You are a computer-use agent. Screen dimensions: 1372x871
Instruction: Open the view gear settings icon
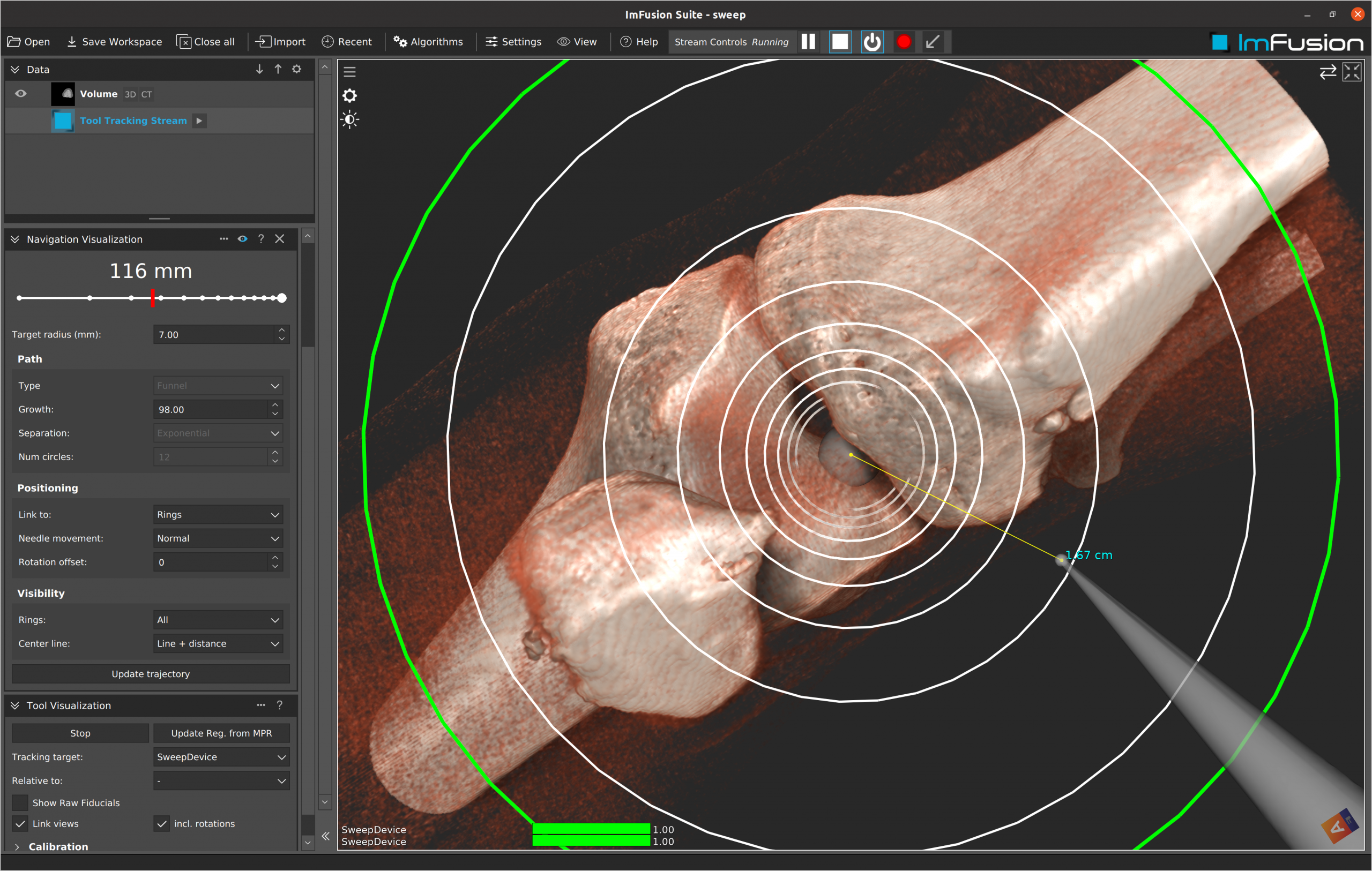click(x=349, y=95)
